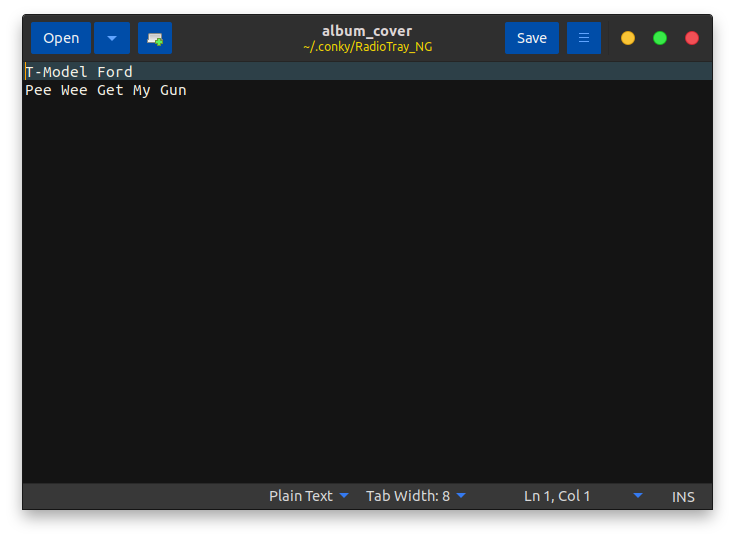Save the album_cover file
Screen dimensions: 735x540
pyautogui.click(x=532, y=38)
